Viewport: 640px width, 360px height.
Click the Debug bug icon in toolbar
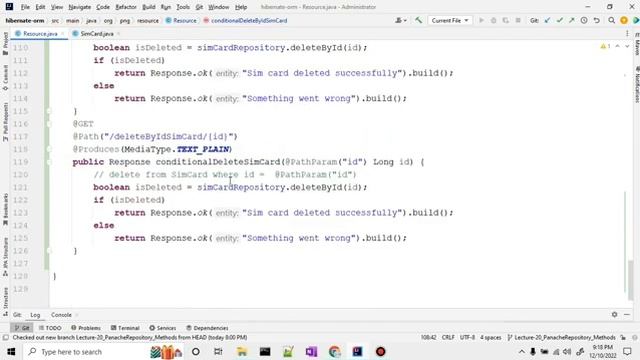tap(493, 20)
